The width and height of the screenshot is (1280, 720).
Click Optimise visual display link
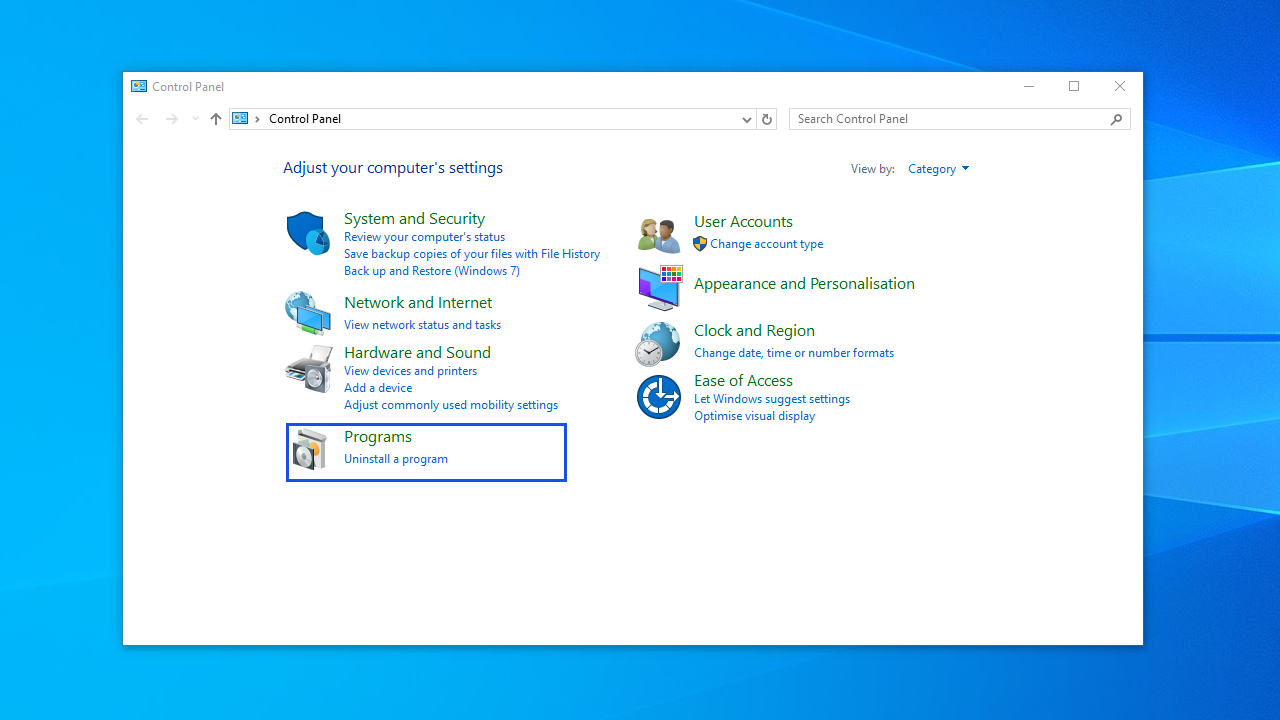click(754, 416)
